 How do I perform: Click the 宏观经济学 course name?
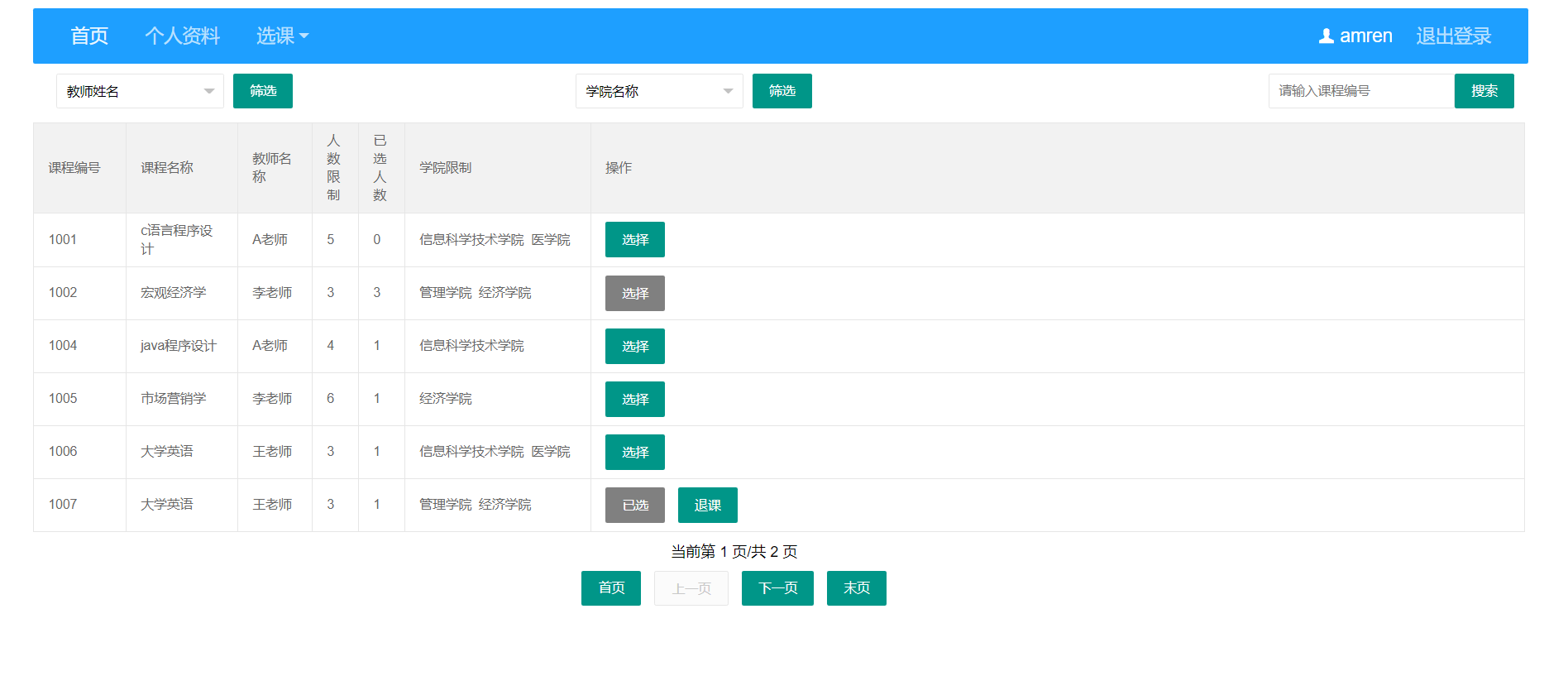(x=174, y=293)
